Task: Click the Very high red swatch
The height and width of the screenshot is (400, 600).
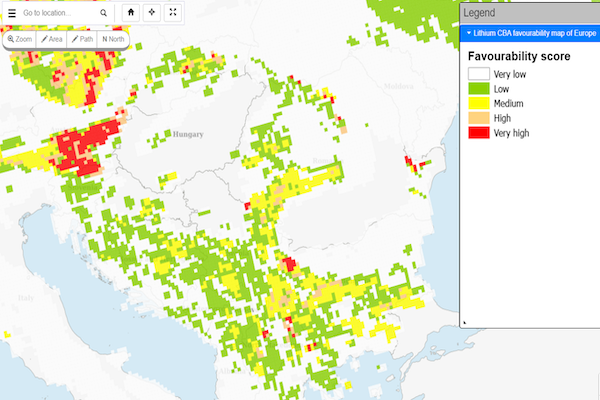Action: (479, 134)
